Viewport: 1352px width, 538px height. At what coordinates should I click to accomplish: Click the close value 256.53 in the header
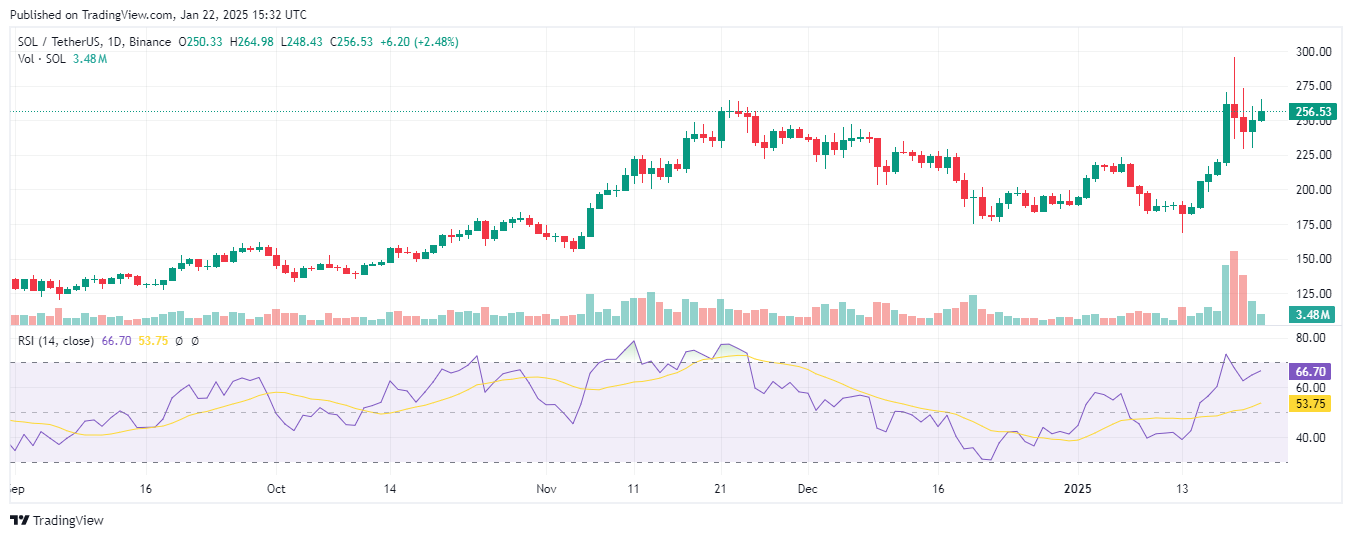pyautogui.click(x=354, y=42)
